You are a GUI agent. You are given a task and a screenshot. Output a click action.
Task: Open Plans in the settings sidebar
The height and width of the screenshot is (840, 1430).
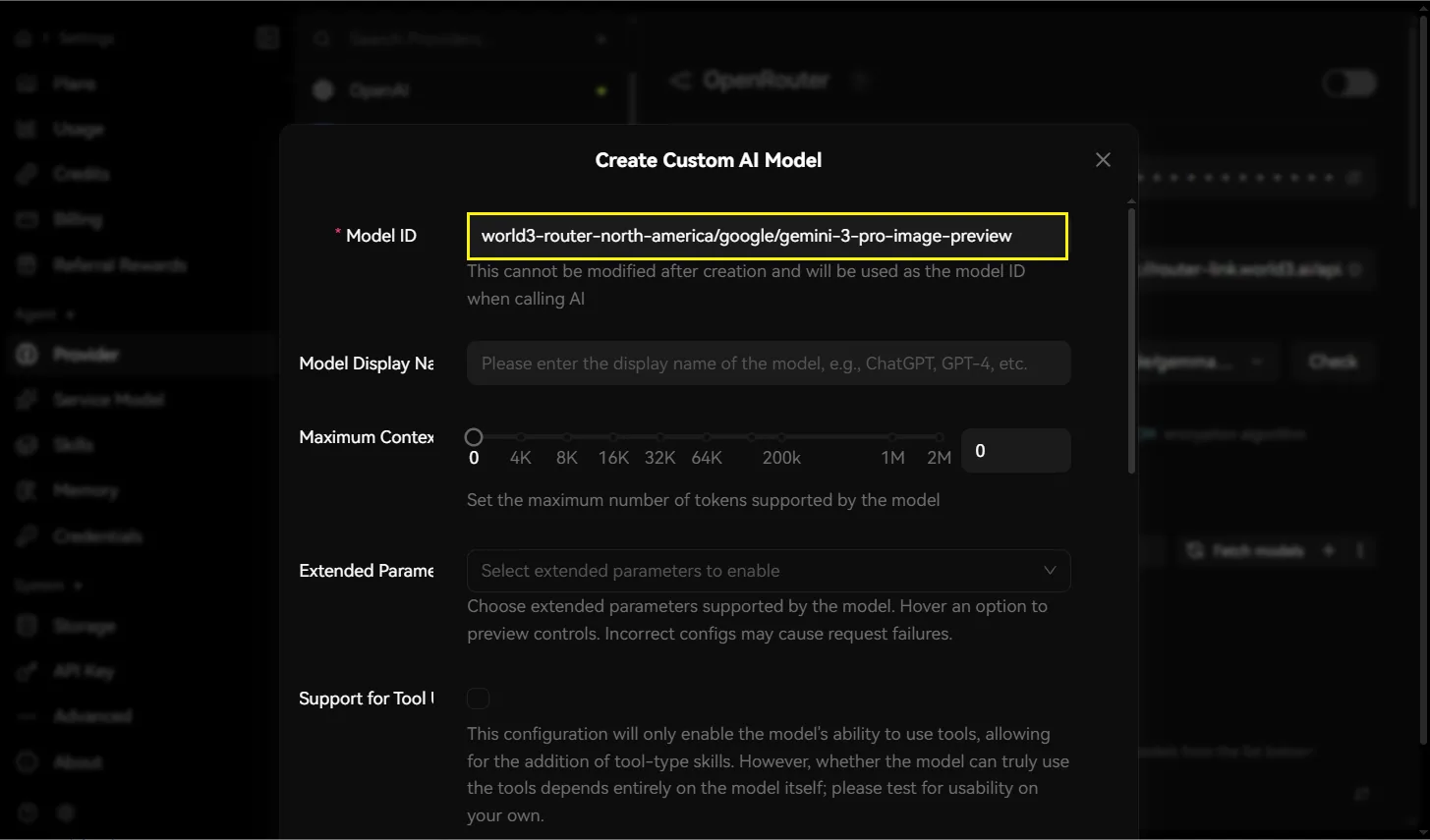point(75,84)
